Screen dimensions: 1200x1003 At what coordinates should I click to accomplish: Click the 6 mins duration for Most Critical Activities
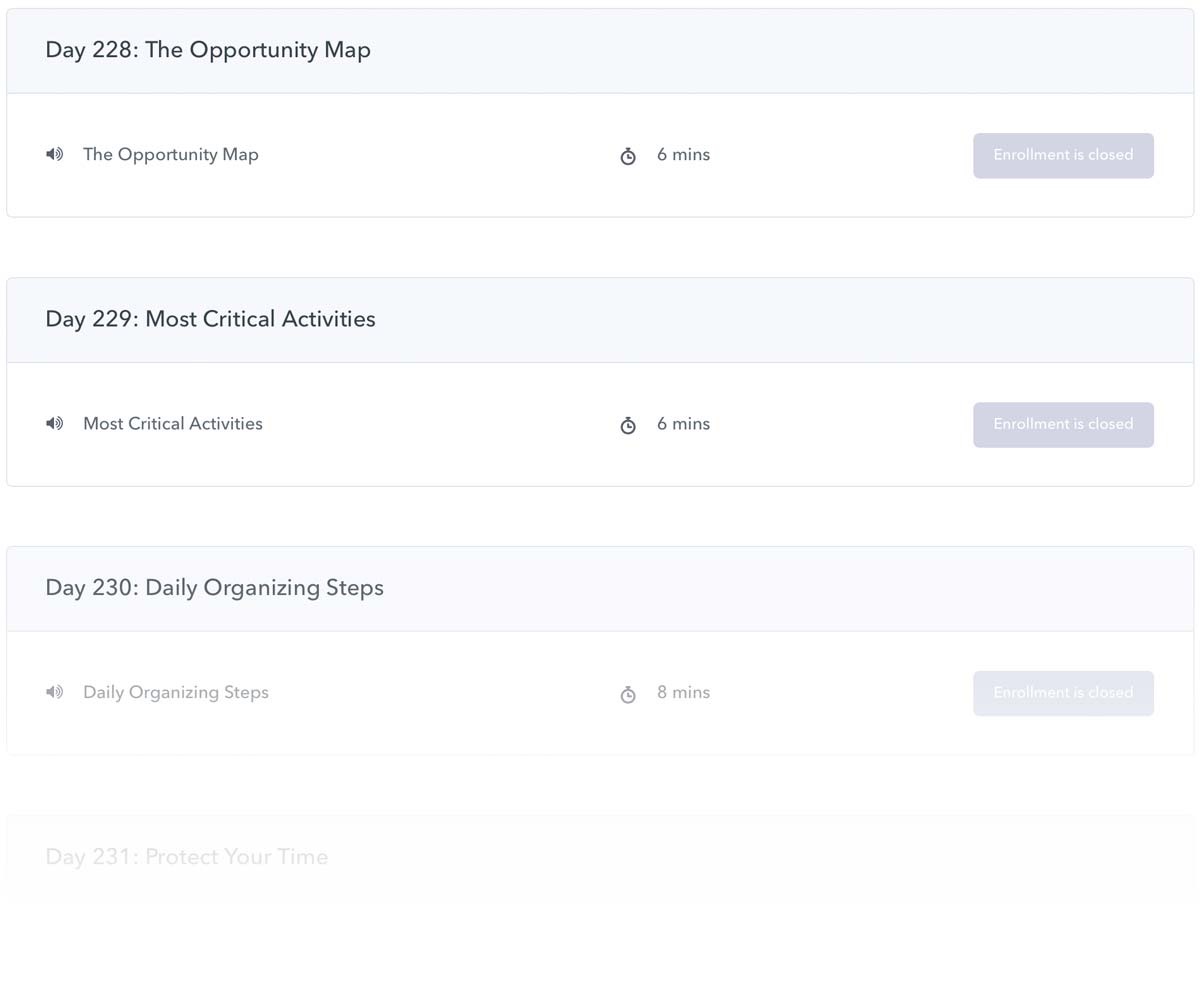tap(683, 423)
